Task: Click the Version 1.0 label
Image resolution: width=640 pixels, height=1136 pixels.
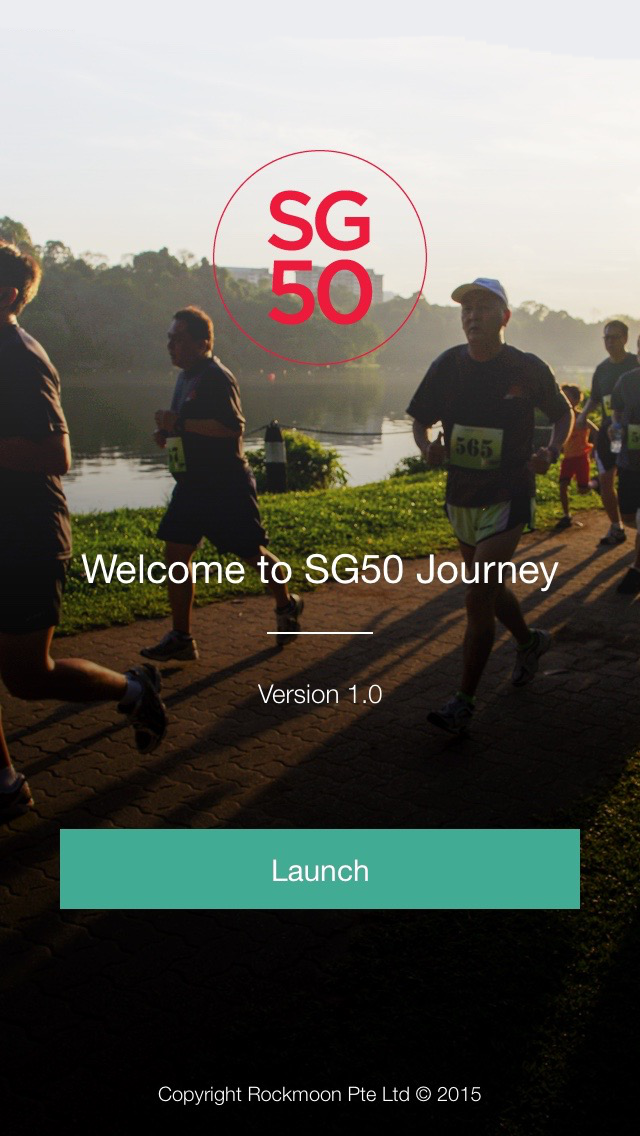Action: click(320, 694)
